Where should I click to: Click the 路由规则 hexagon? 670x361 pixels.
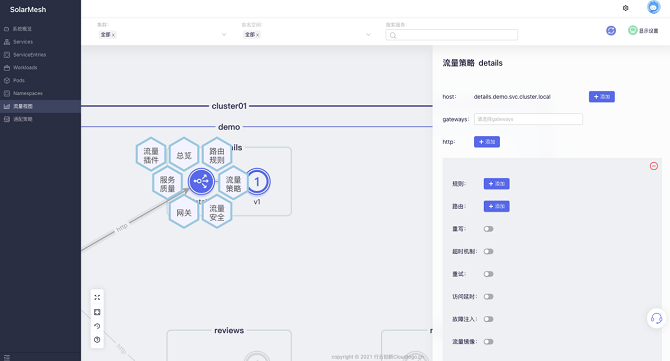(x=217, y=155)
